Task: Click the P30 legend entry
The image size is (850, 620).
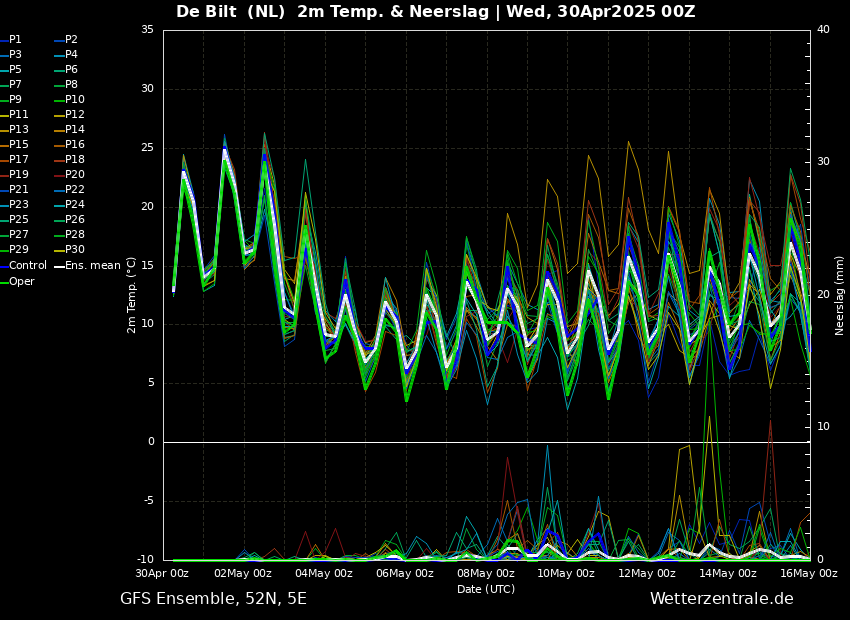Action: coord(75,250)
